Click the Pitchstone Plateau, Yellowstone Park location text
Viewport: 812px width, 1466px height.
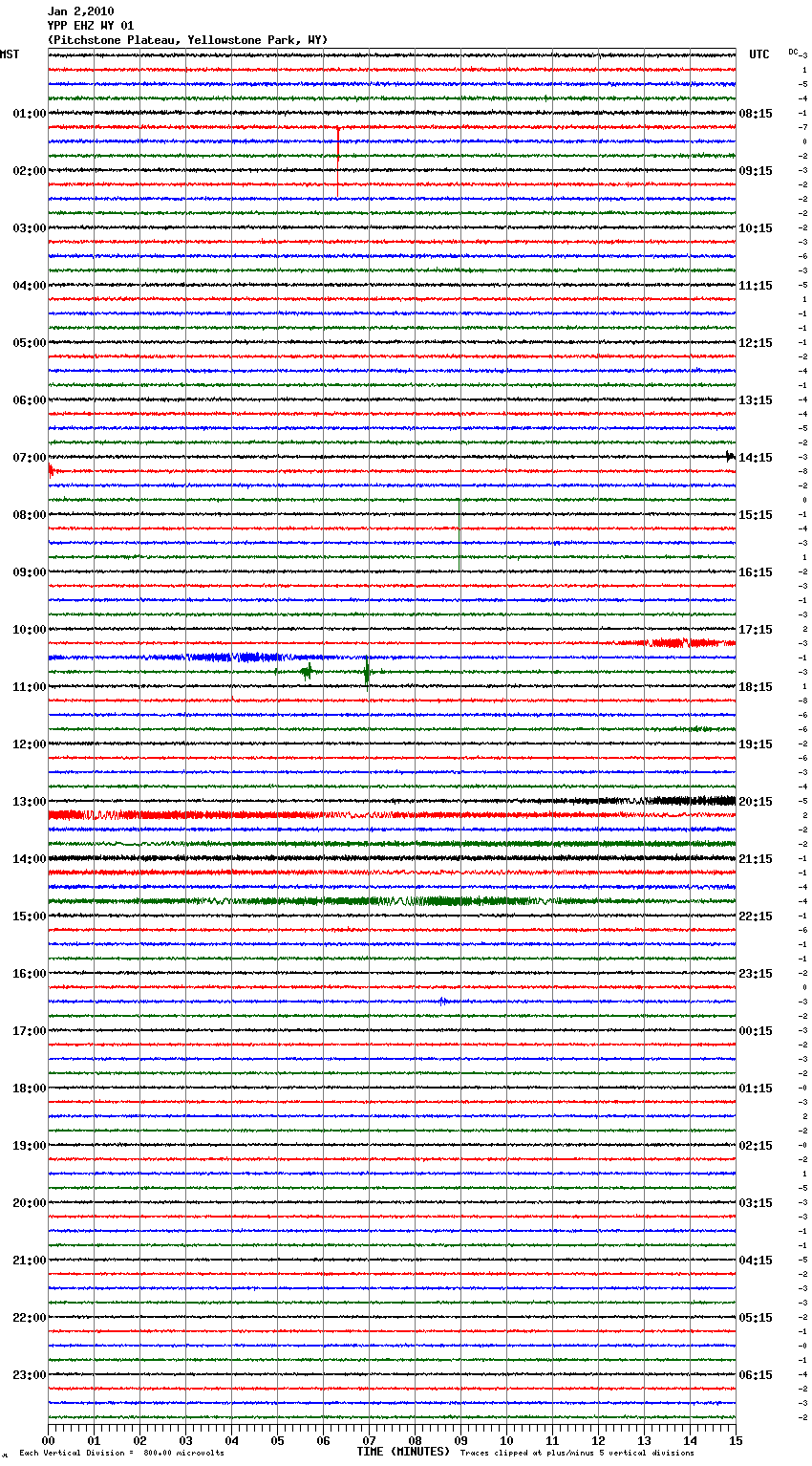pos(187,40)
